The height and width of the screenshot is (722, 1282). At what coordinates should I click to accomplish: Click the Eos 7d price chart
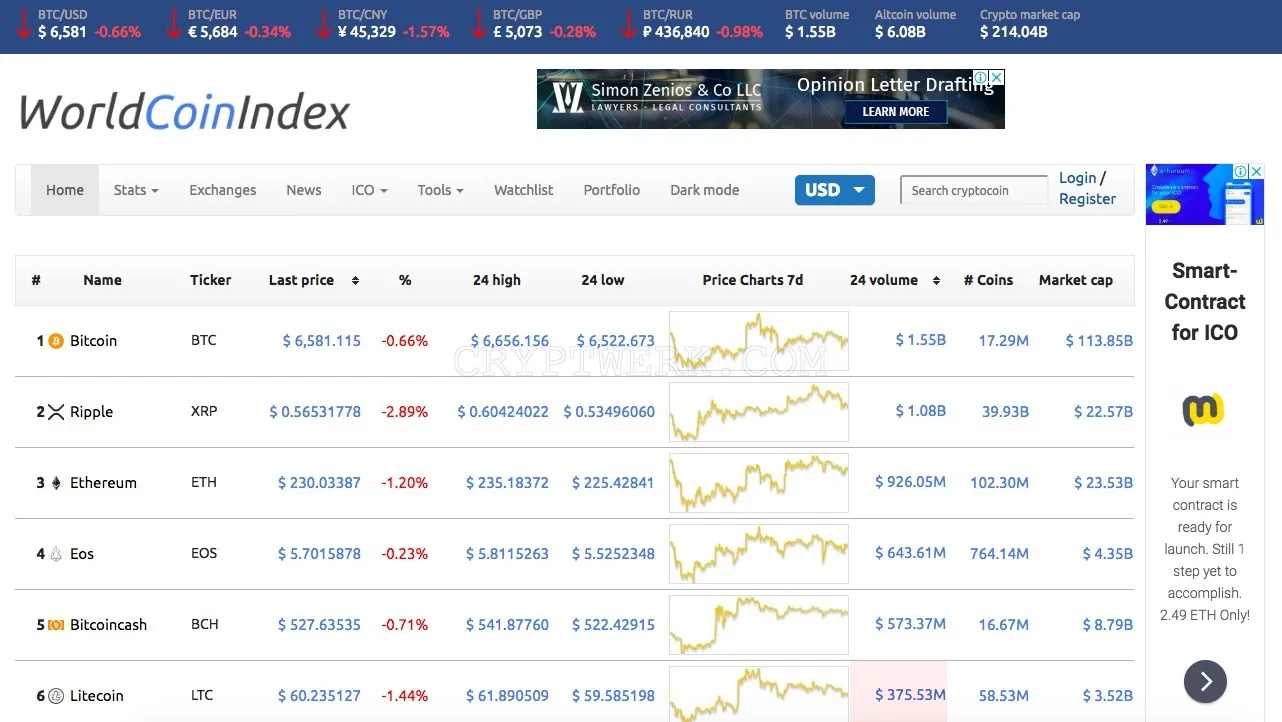759,554
